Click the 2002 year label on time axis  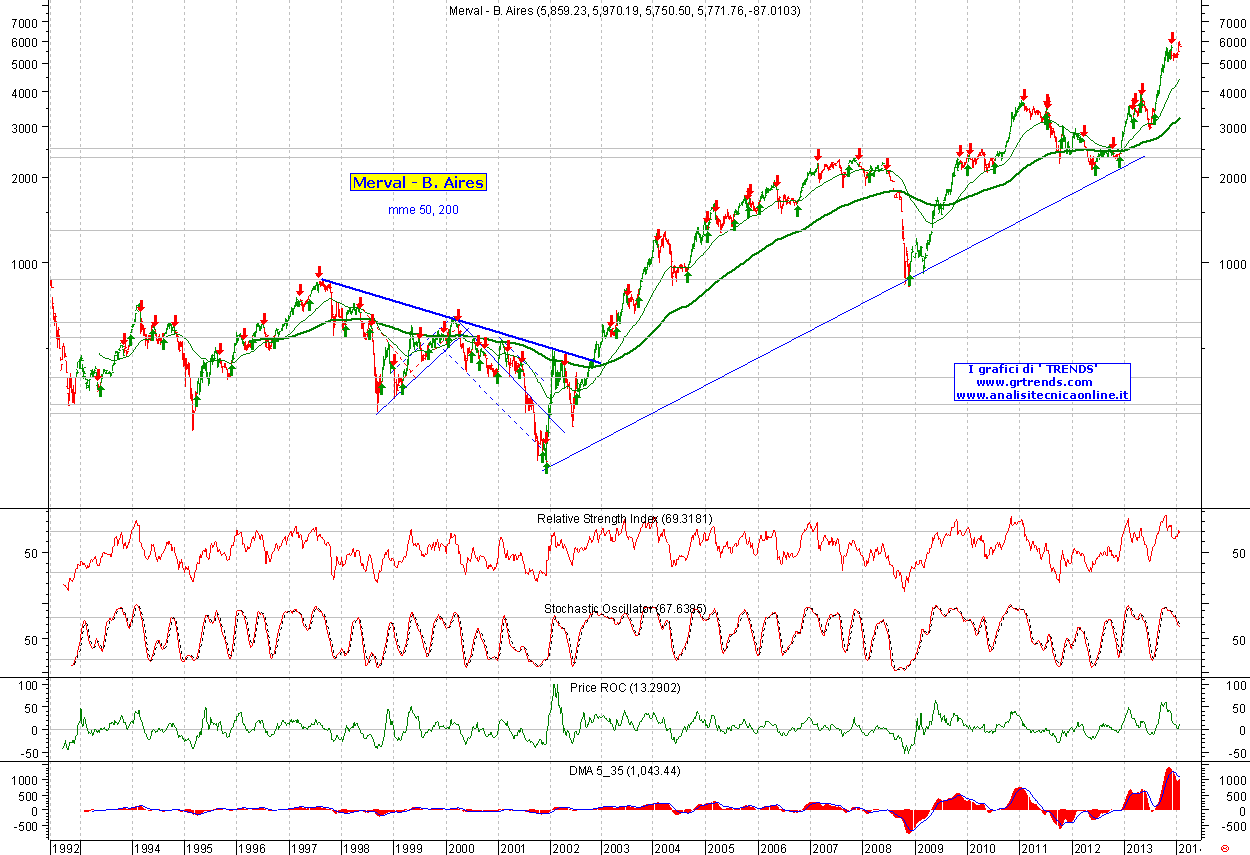565,848
